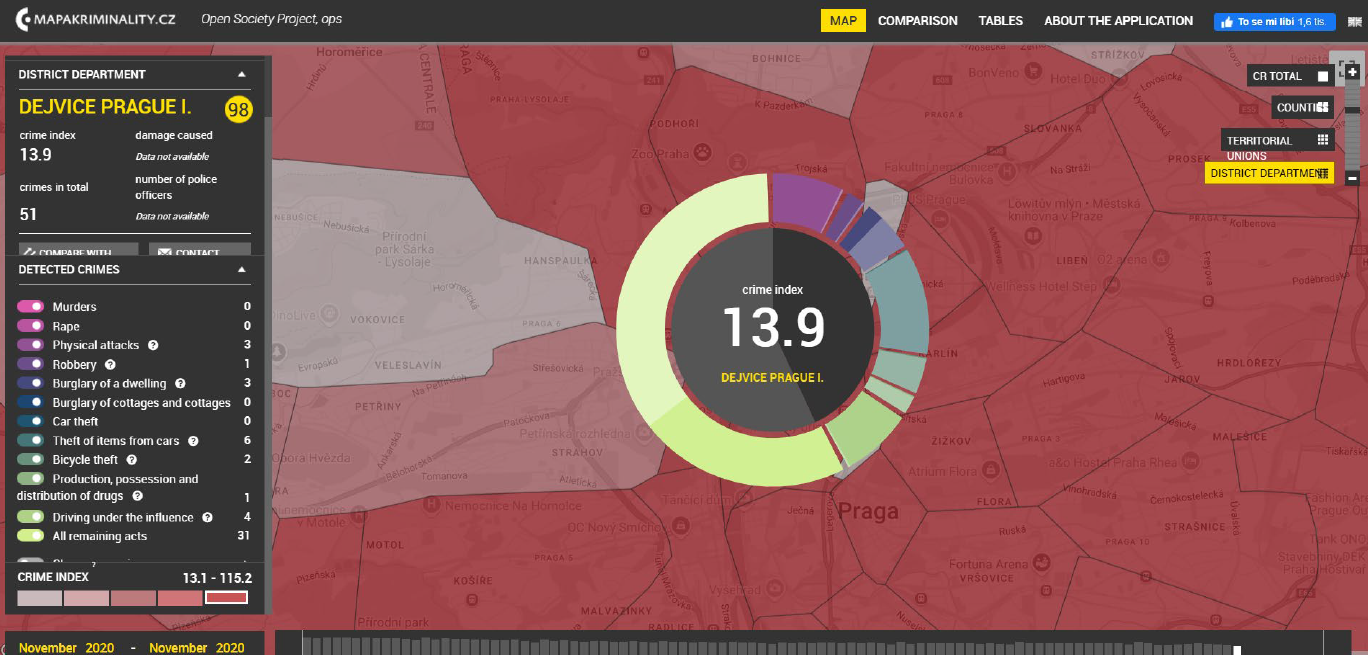The height and width of the screenshot is (655, 1368).
Task: Toggle Car theft crime filter
Action: click(30, 422)
